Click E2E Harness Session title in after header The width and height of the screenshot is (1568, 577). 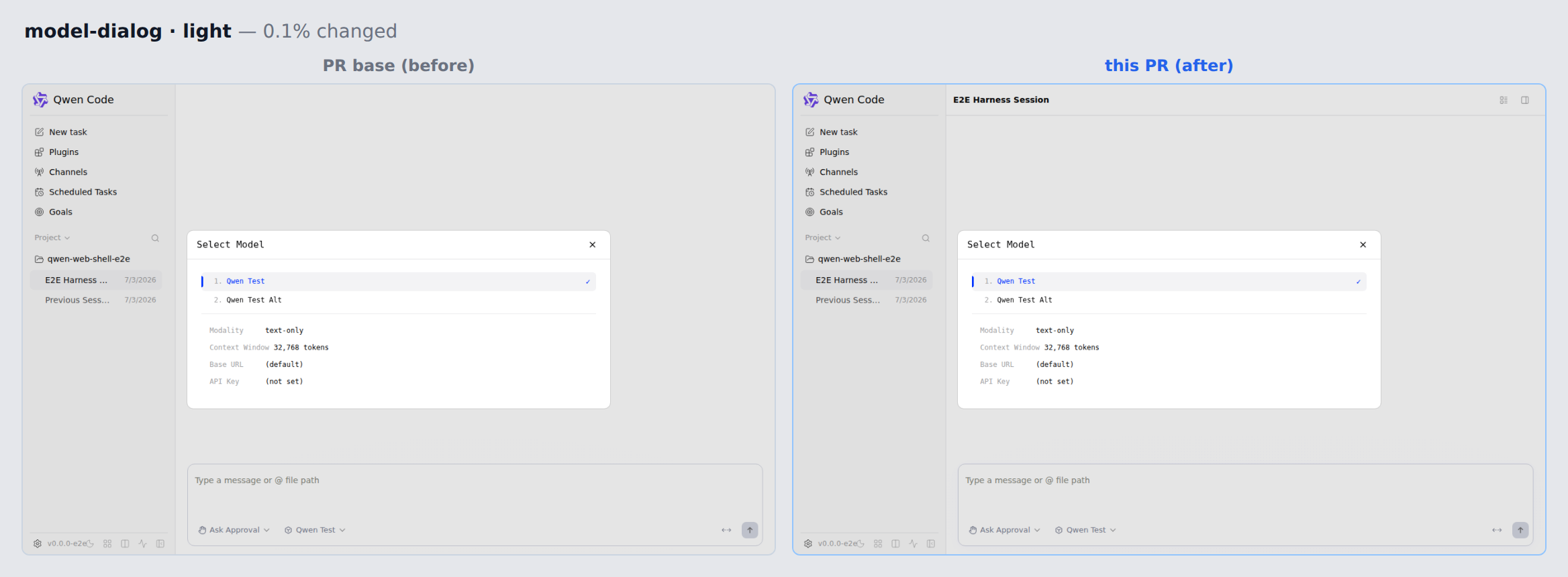point(1001,100)
